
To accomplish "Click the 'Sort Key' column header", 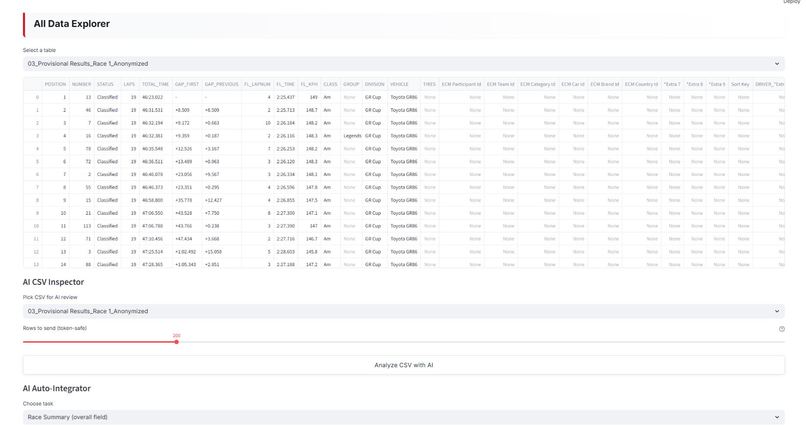I will (740, 84).
